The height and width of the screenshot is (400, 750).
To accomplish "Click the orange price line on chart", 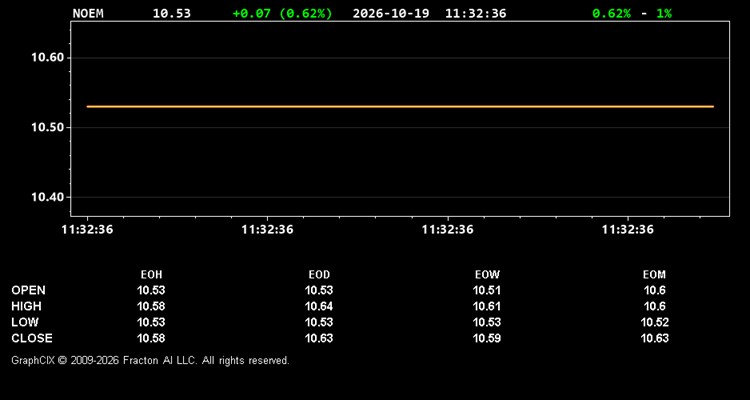I will [400, 106].
